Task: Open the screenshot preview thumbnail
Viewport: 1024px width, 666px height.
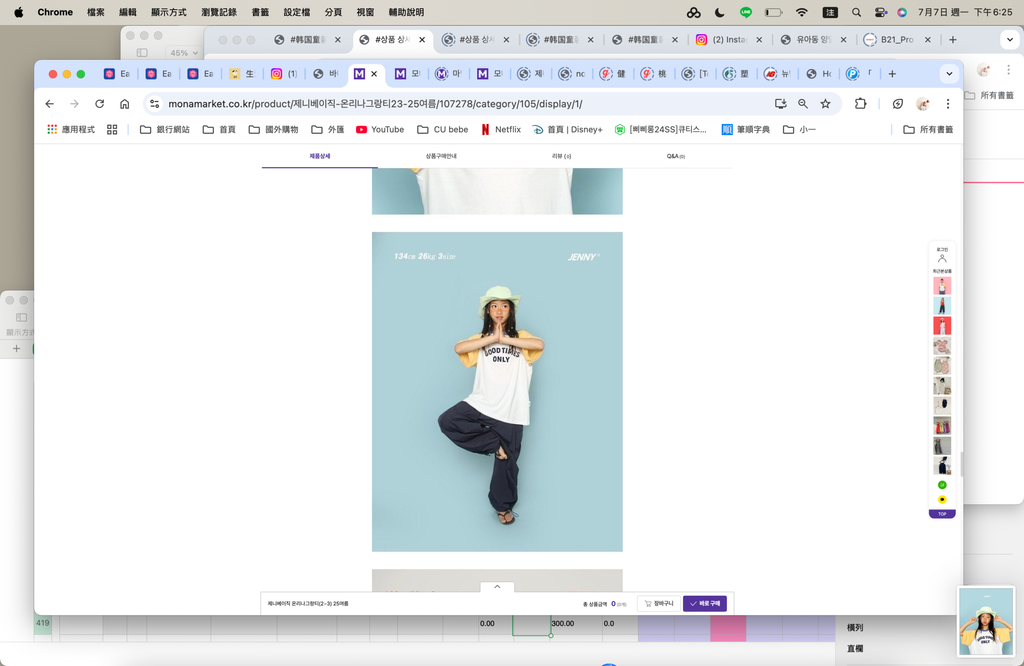Action: point(986,621)
